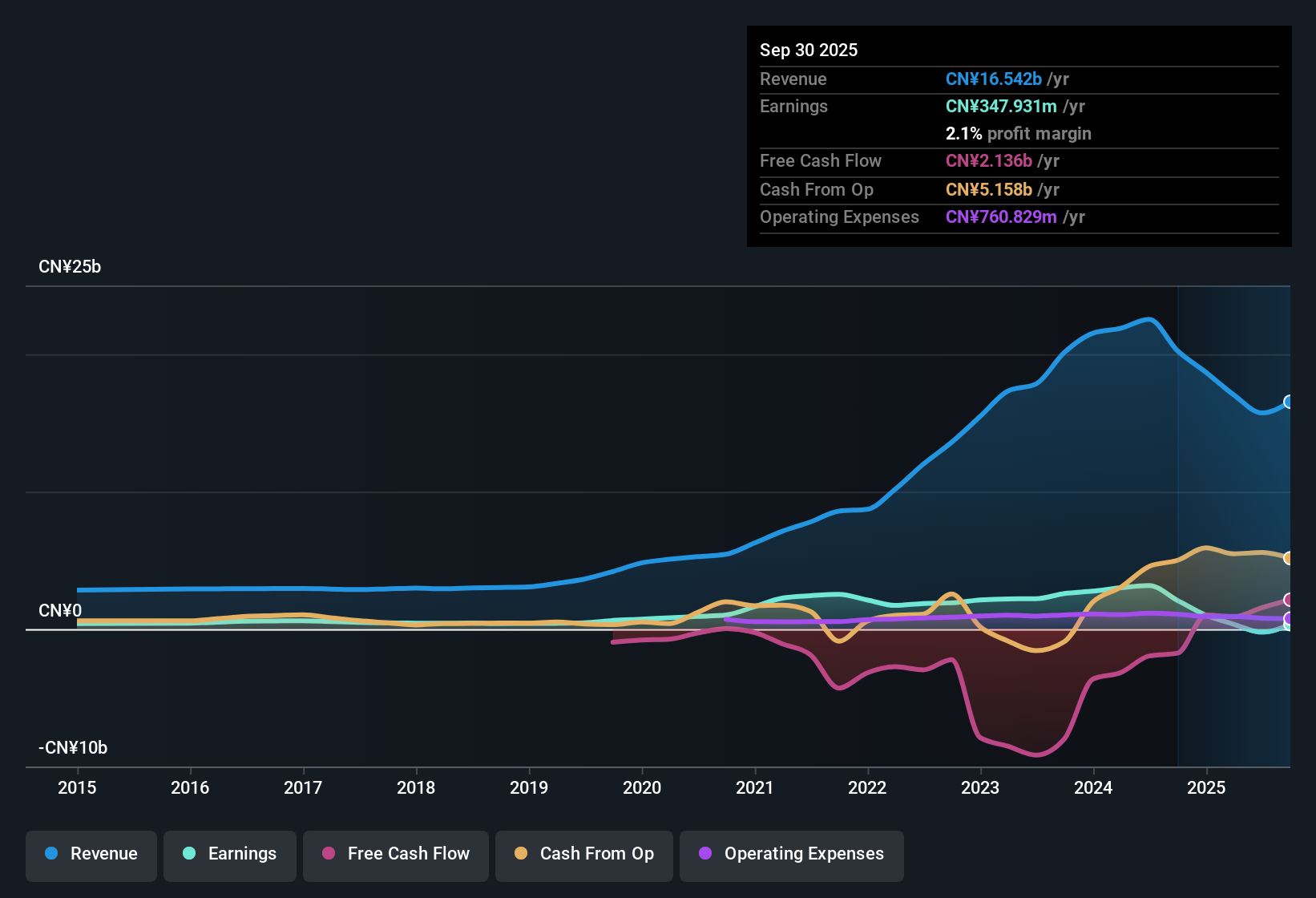Click the orange Cash From Op dot icon
Screen dimensions: 1316x898
(x=521, y=854)
